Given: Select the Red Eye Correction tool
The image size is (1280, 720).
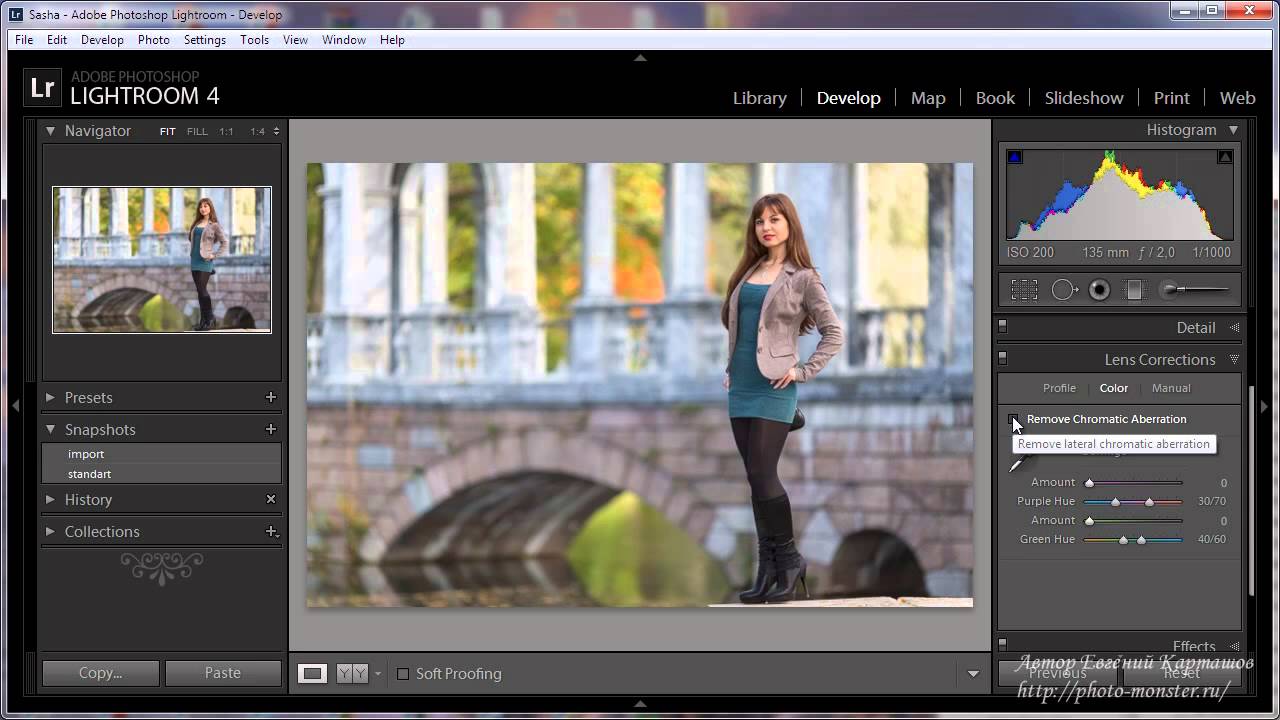Looking at the screenshot, I should (x=1100, y=290).
